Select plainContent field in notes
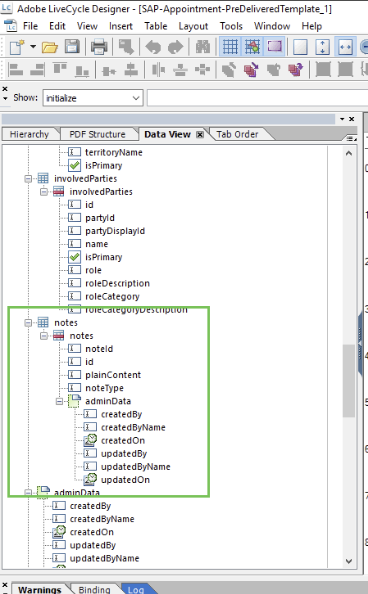 [x=113, y=375]
